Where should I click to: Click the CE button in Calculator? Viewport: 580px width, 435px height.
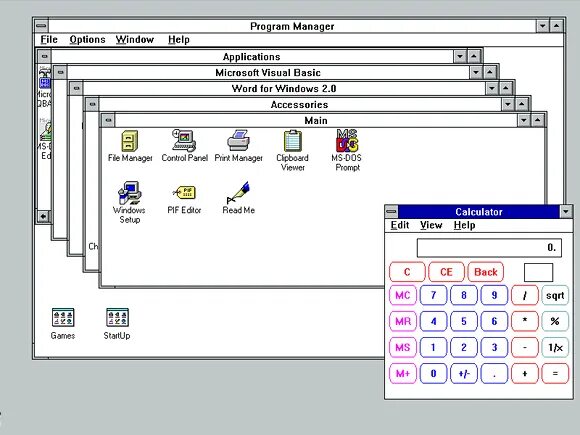coord(446,272)
